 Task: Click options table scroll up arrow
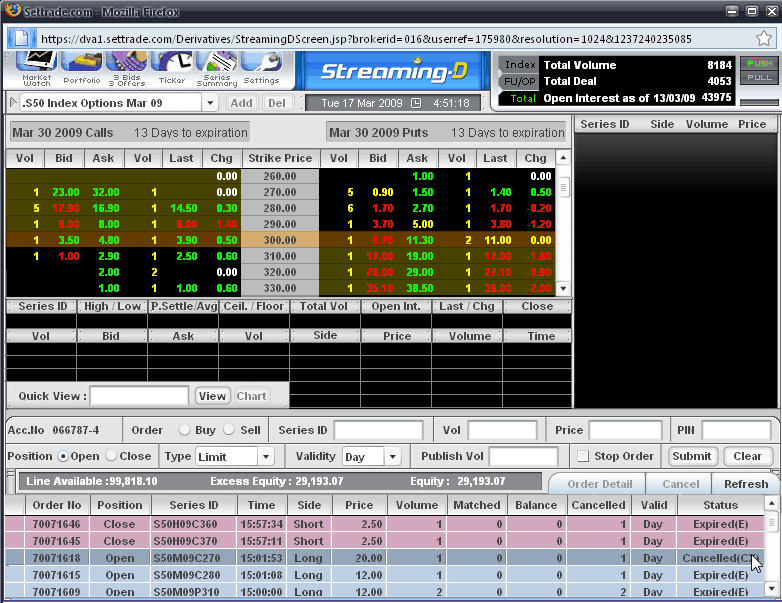(563, 158)
